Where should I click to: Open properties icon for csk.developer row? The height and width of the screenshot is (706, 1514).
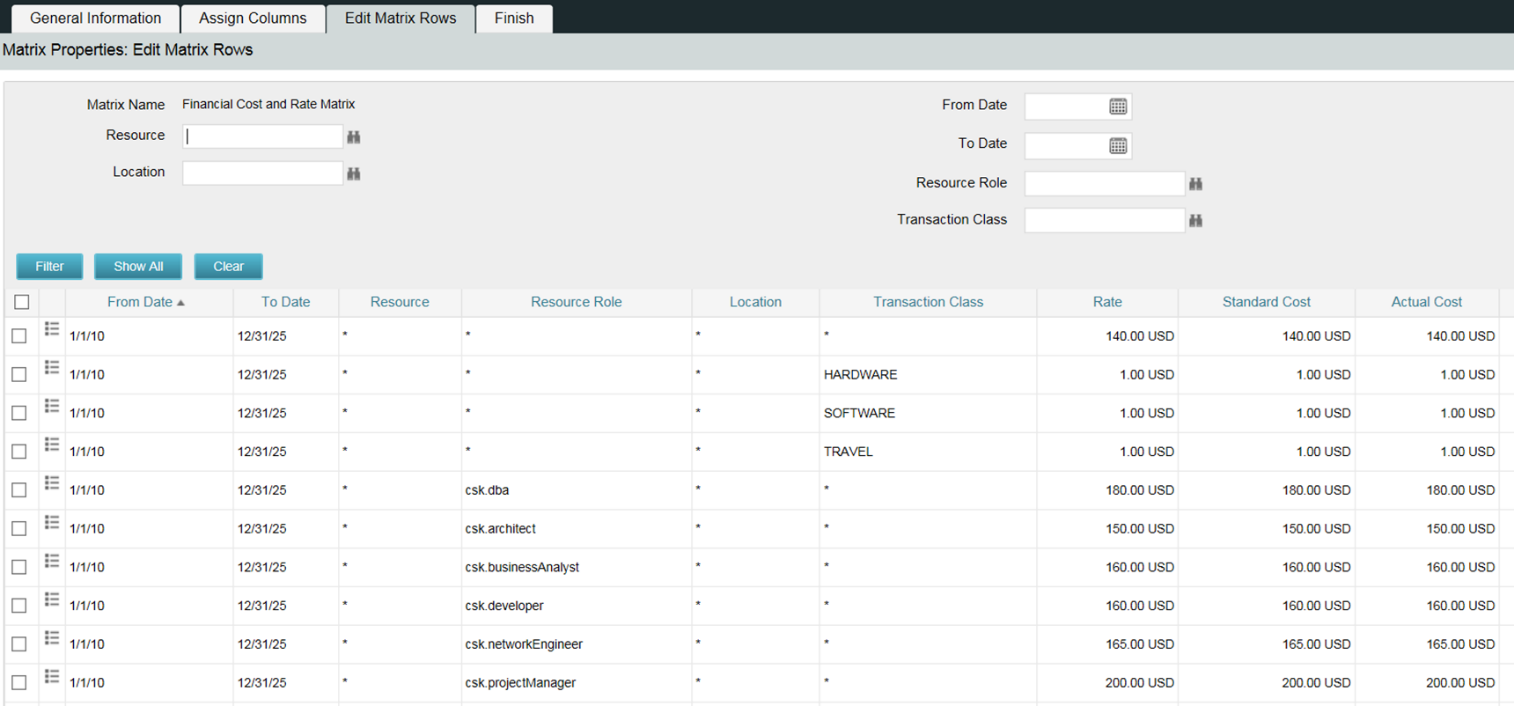point(52,598)
